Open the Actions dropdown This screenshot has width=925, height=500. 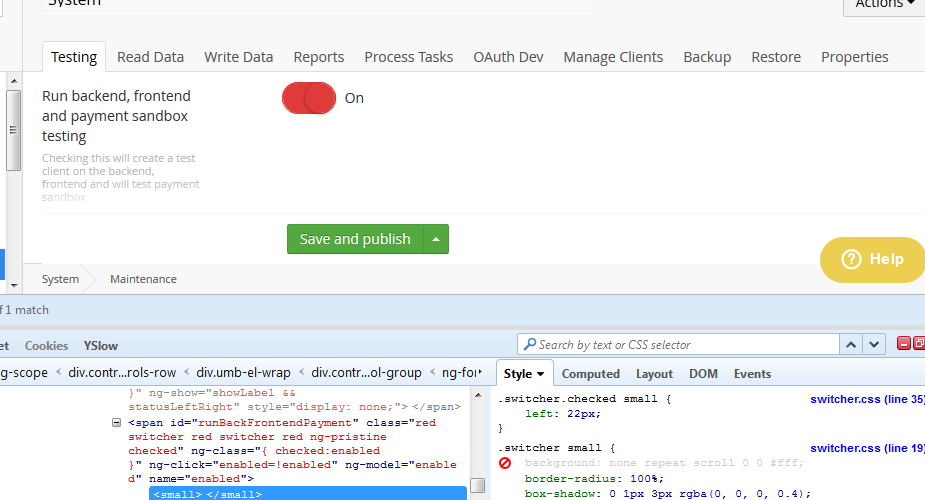(884, 5)
